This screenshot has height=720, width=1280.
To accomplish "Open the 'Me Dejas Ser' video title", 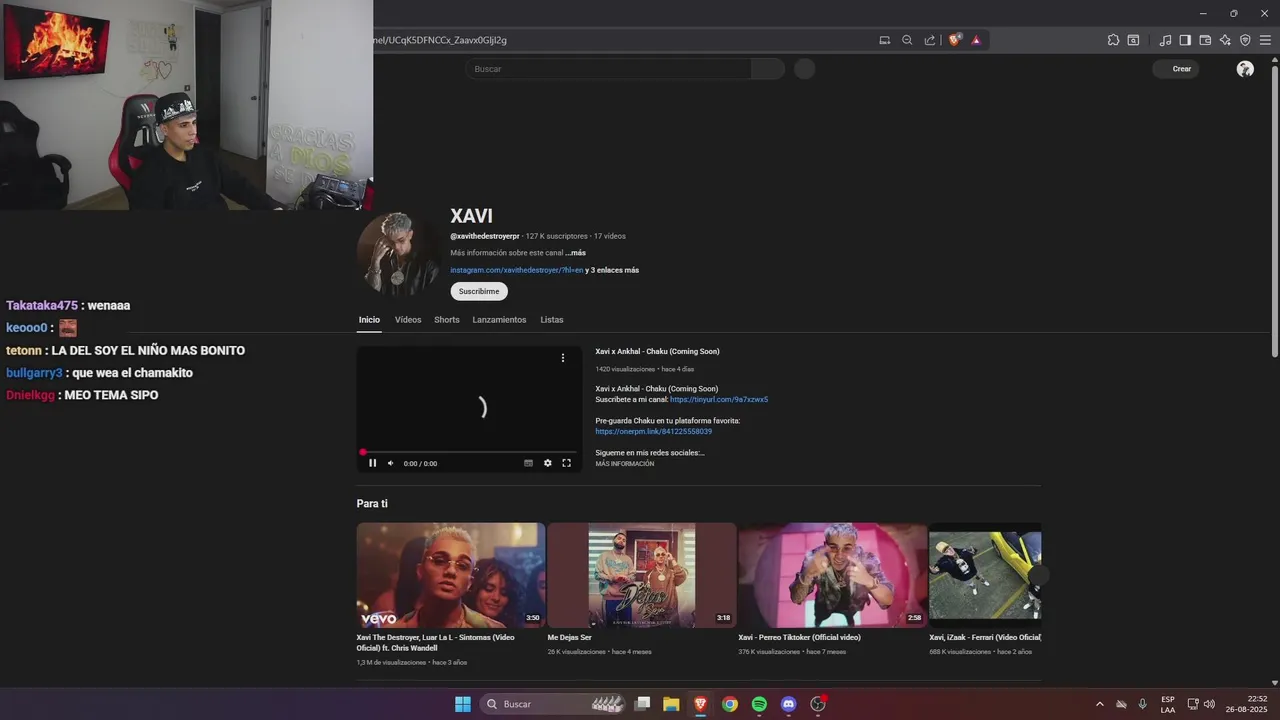I will (569, 637).
